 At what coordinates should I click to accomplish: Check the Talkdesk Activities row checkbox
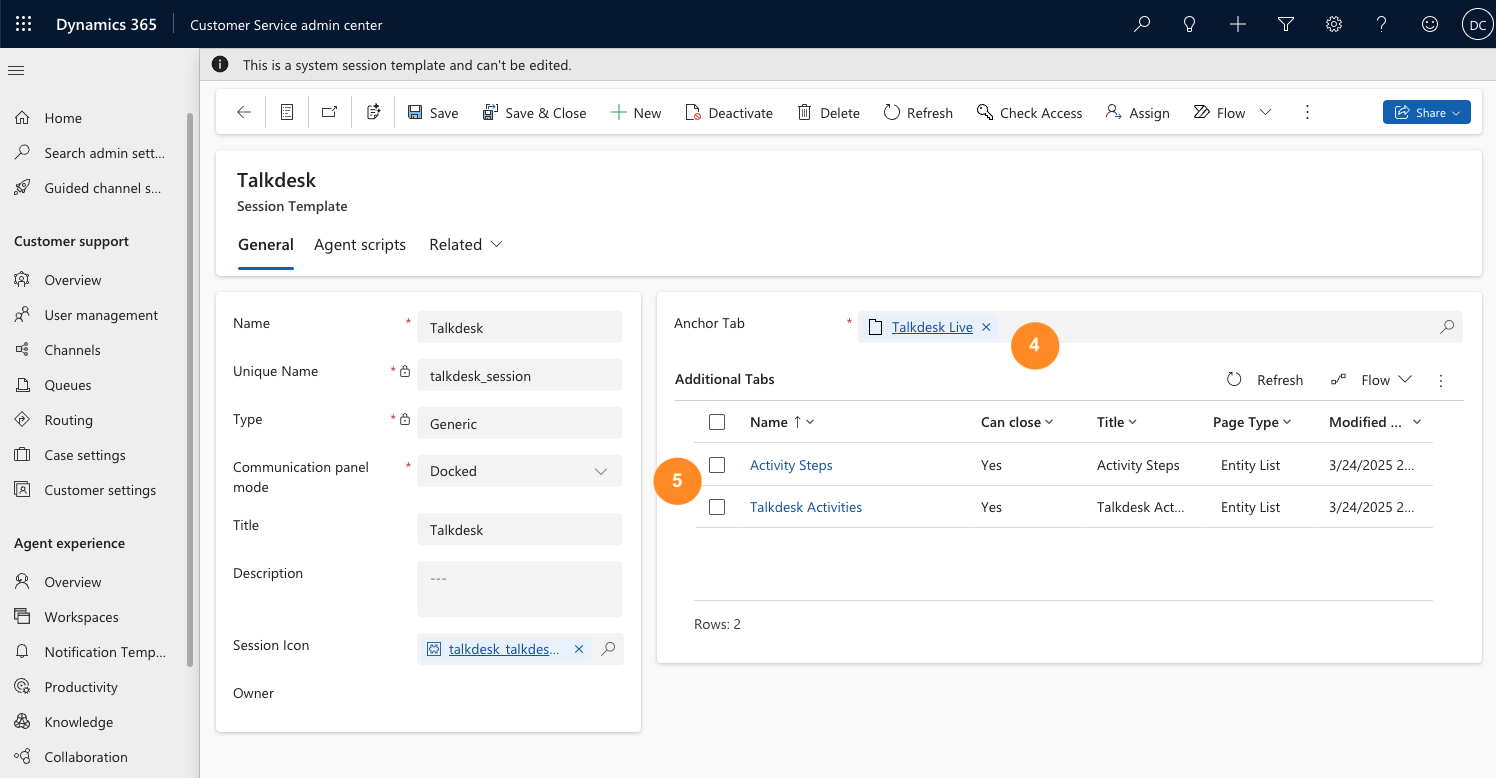click(717, 507)
